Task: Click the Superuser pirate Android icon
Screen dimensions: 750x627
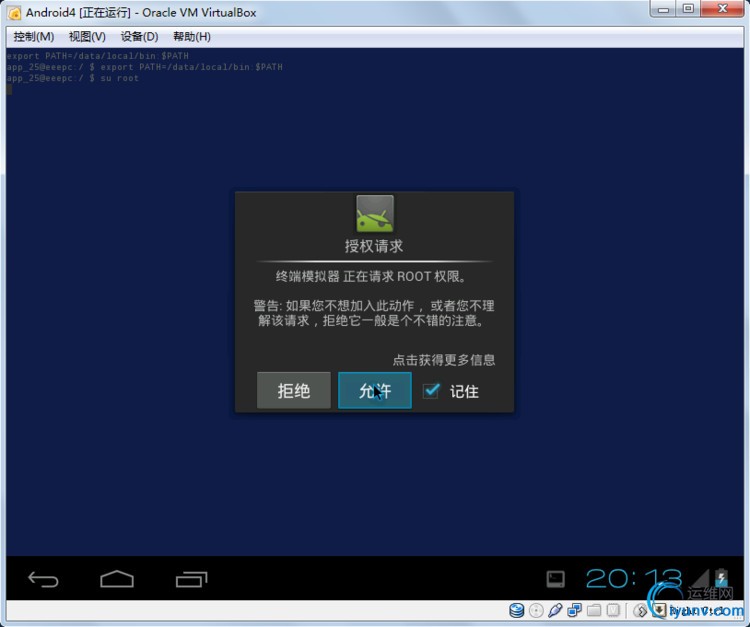Action: click(375, 213)
